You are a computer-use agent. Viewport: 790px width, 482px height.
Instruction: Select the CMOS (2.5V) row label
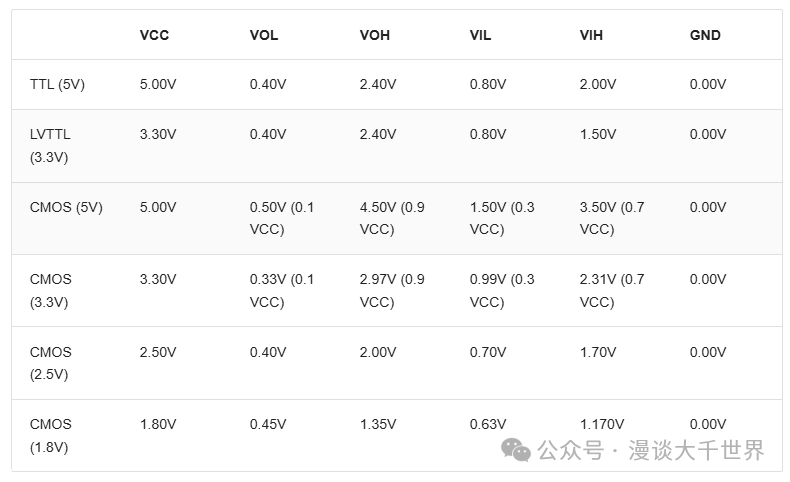pos(51,363)
